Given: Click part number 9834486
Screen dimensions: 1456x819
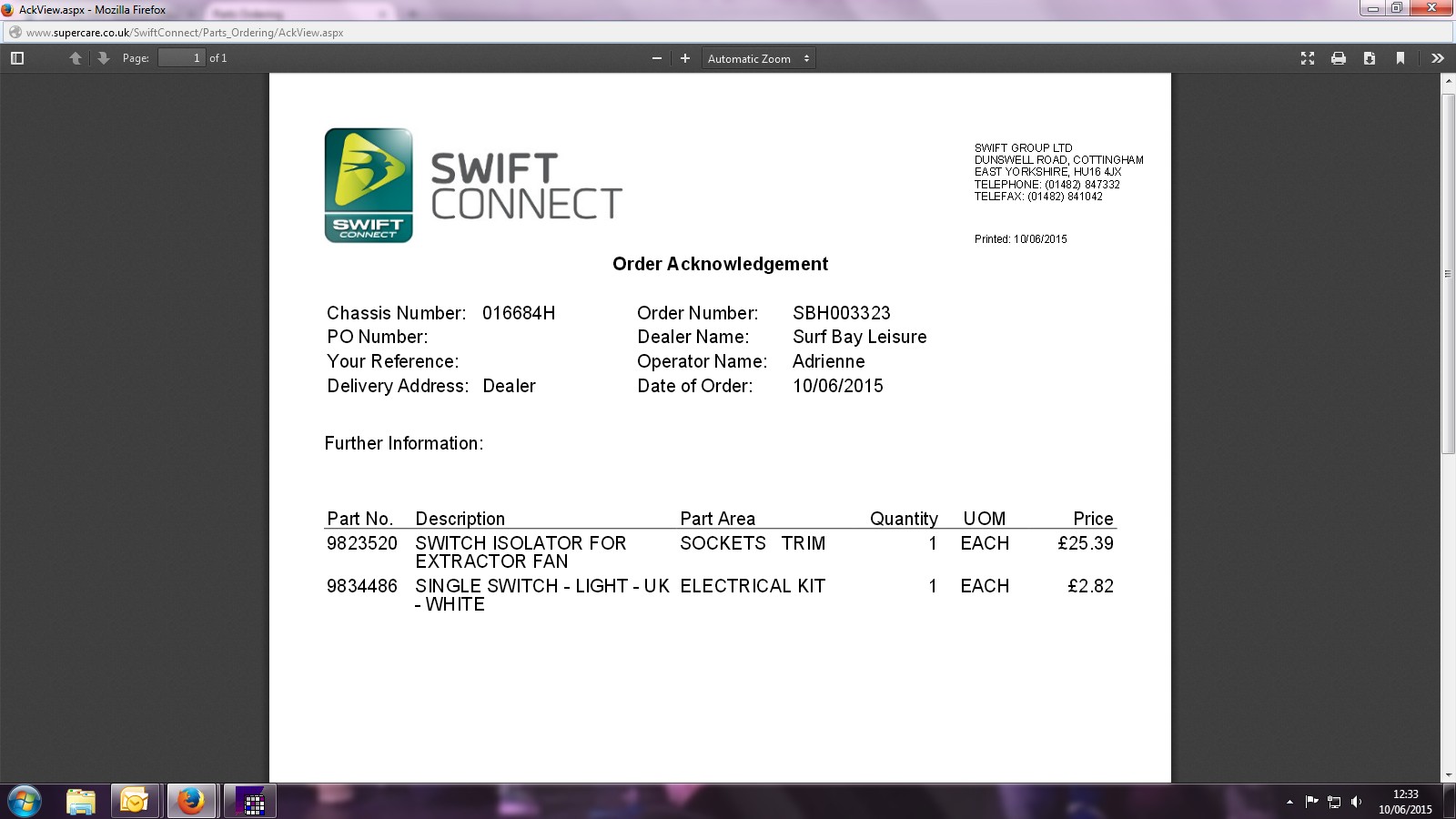Looking at the screenshot, I should 362,586.
